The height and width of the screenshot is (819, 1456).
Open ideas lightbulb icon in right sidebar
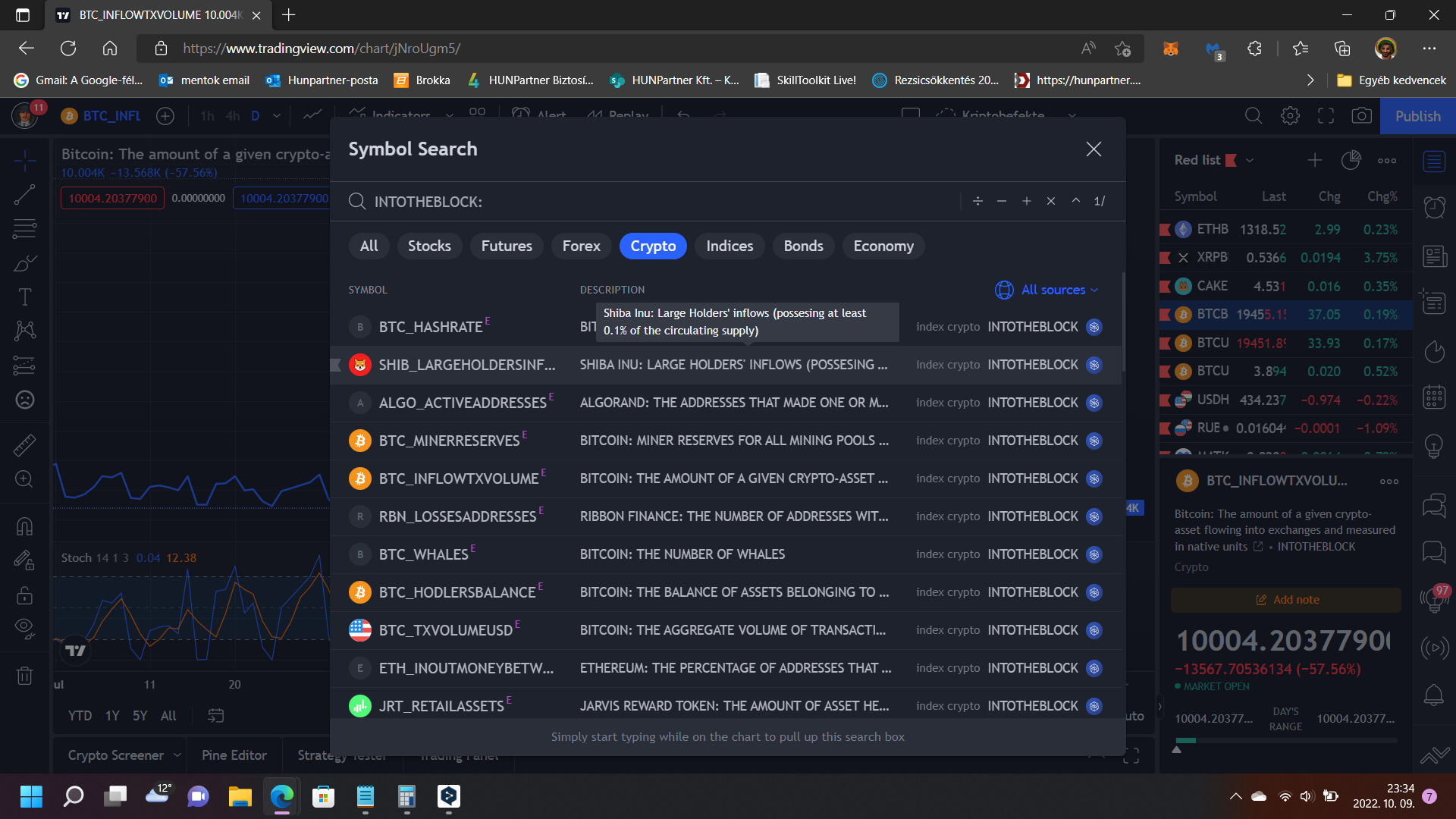click(x=1434, y=446)
